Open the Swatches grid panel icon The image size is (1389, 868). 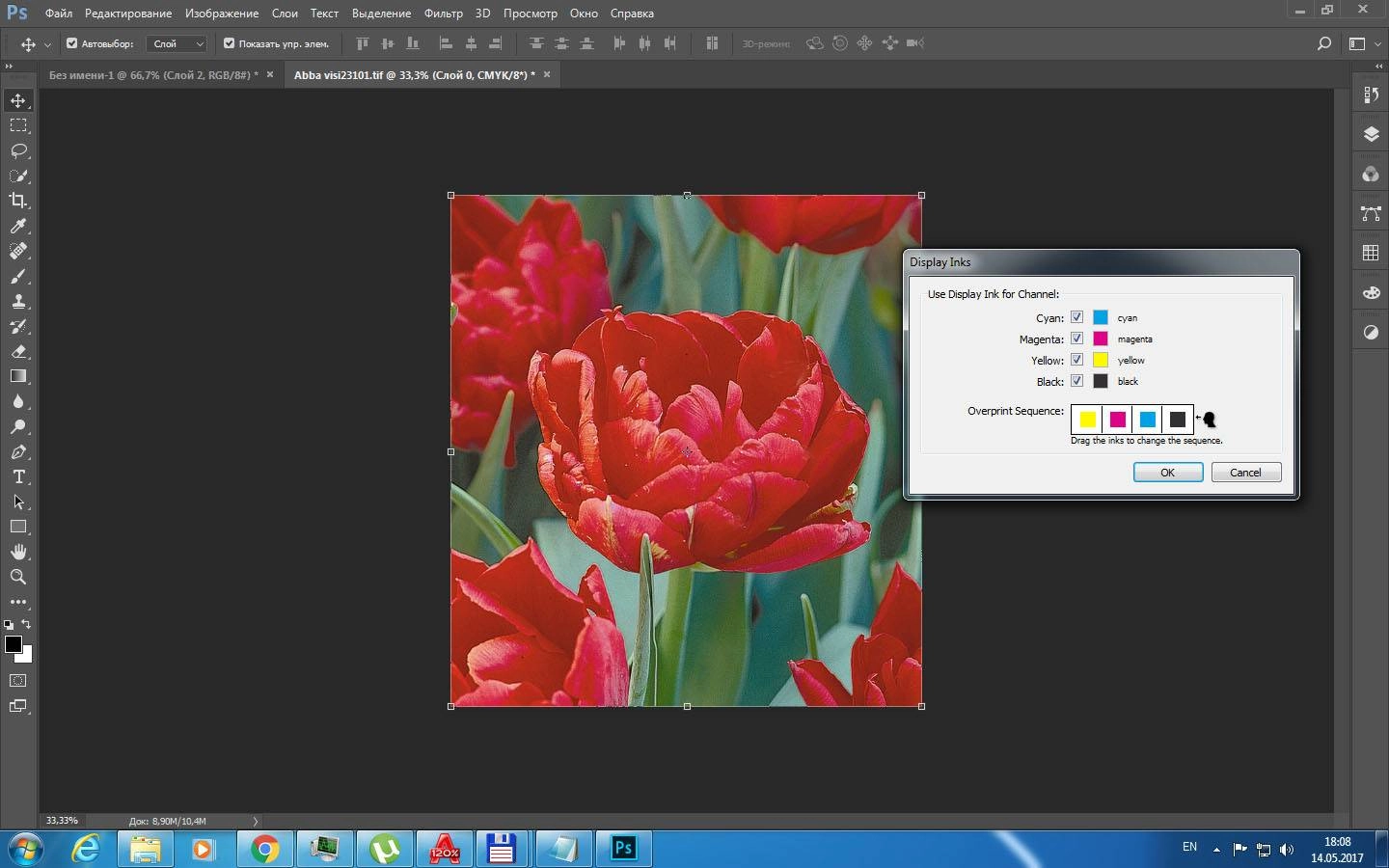1371,253
